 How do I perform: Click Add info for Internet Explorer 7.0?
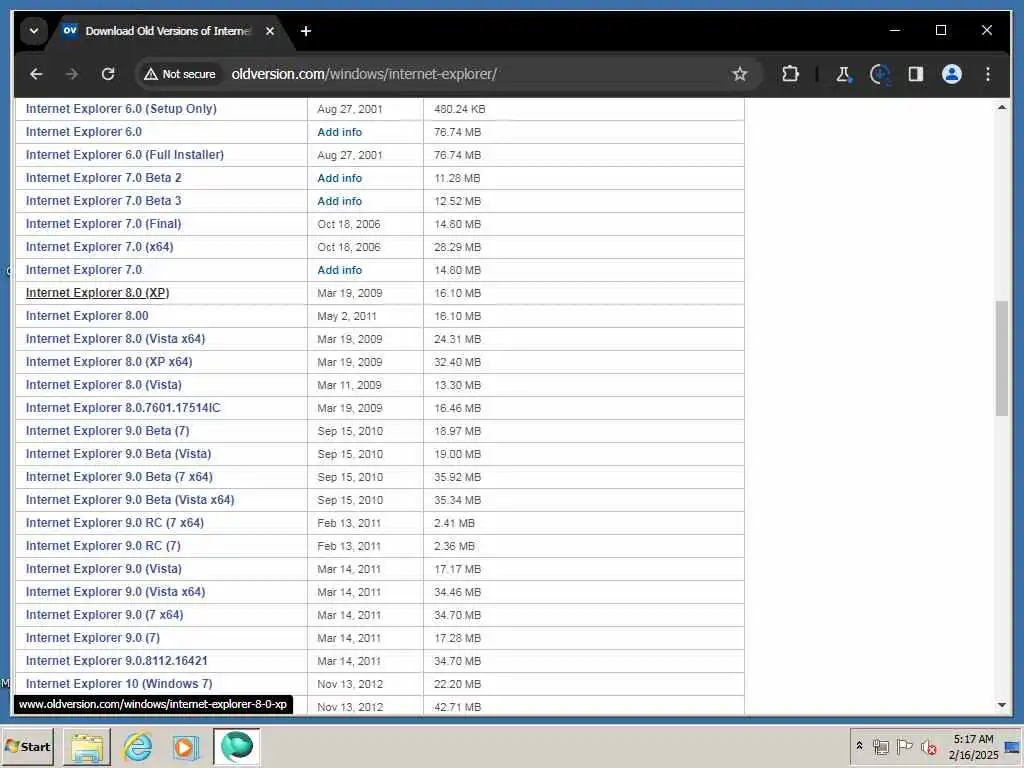point(340,270)
